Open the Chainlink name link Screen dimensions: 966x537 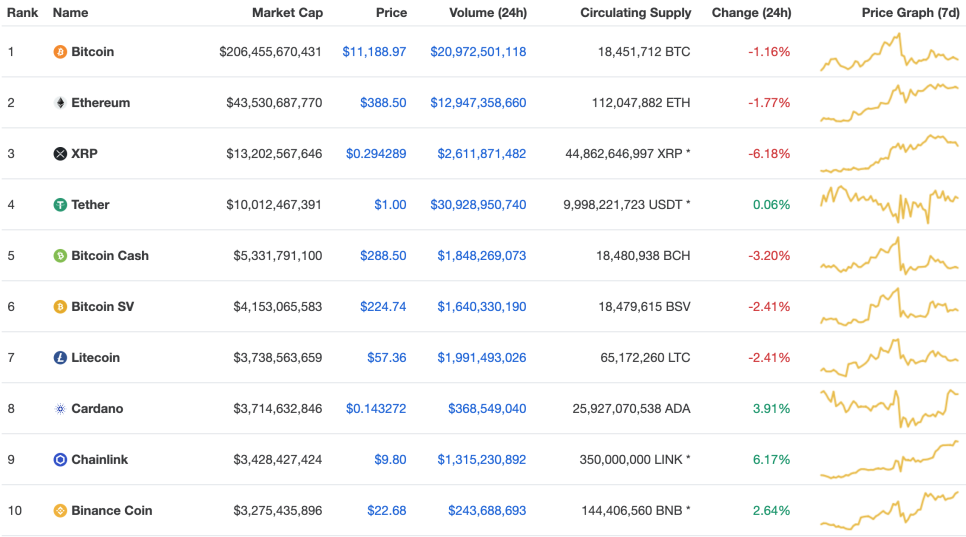(x=99, y=460)
